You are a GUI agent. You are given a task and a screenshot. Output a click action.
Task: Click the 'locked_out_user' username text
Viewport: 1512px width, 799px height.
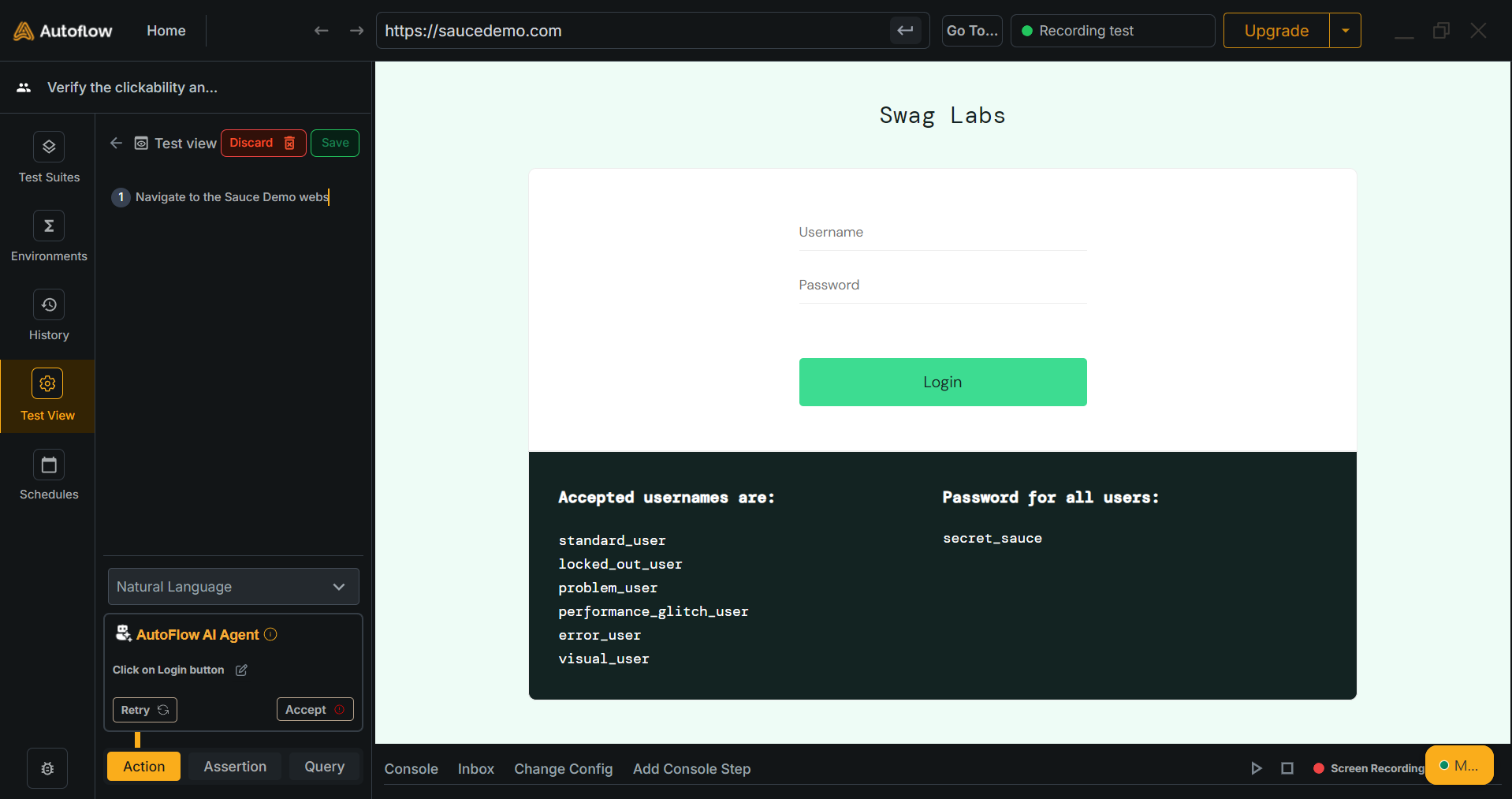coord(620,564)
